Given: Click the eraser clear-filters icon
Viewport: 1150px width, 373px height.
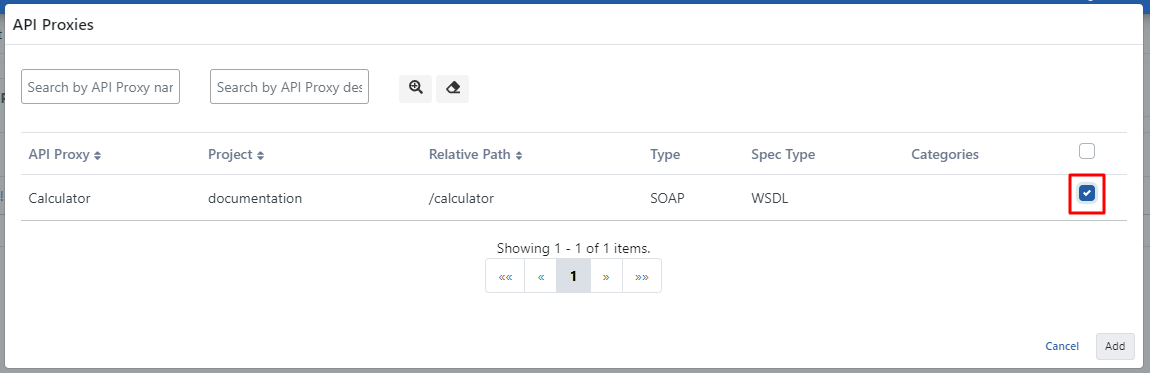Looking at the screenshot, I should click(x=453, y=88).
